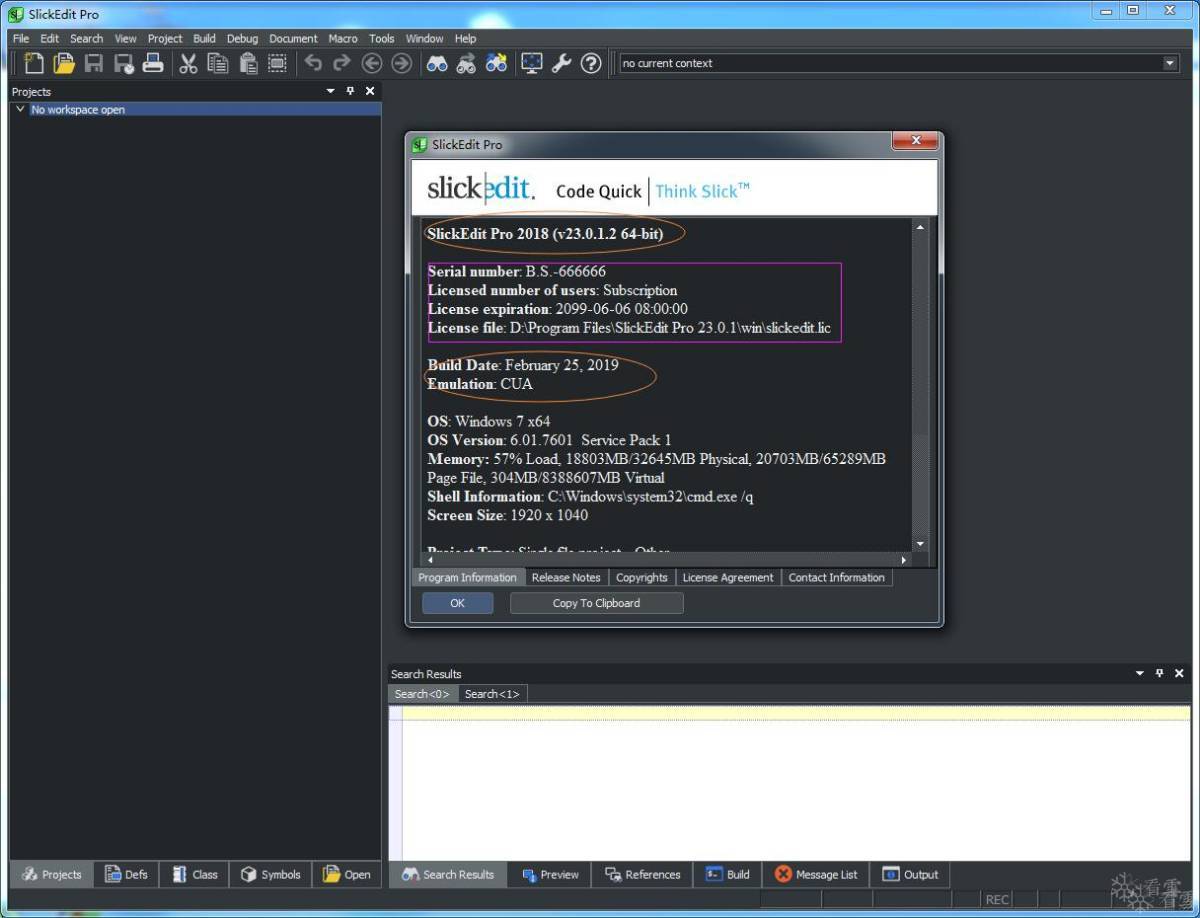Click the Paste clipboard icon
Viewport: 1200px width, 918px height.
[248, 63]
